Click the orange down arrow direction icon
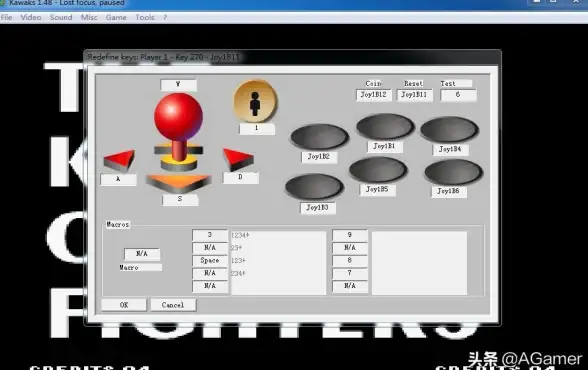588x370 pixels. point(179,183)
